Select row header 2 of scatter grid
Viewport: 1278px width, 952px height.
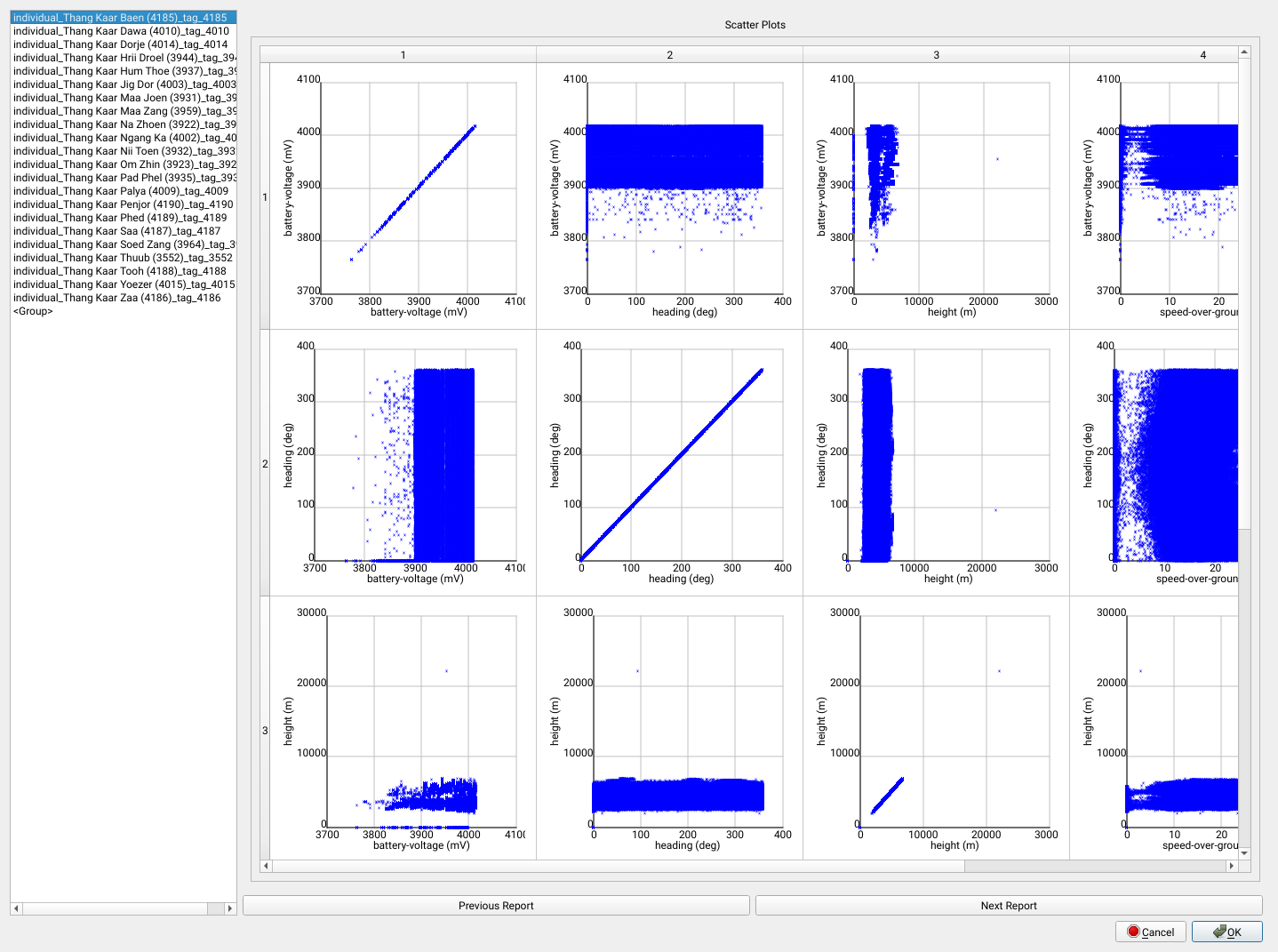pyautogui.click(x=265, y=463)
